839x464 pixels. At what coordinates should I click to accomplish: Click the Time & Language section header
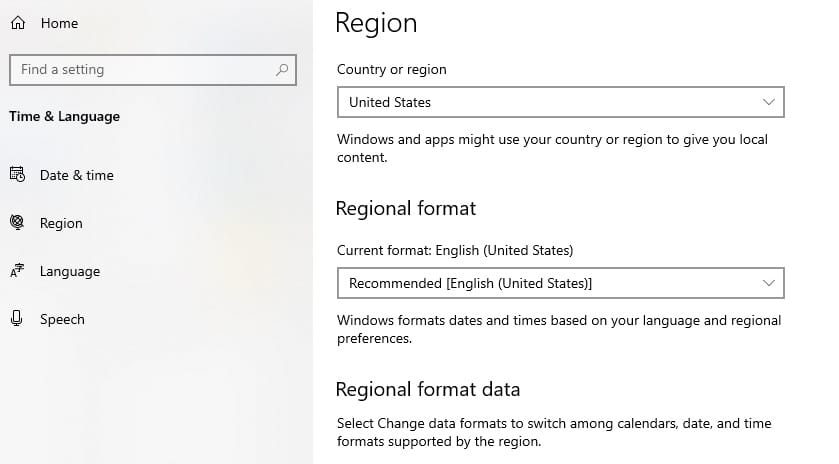[x=64, y=116]
